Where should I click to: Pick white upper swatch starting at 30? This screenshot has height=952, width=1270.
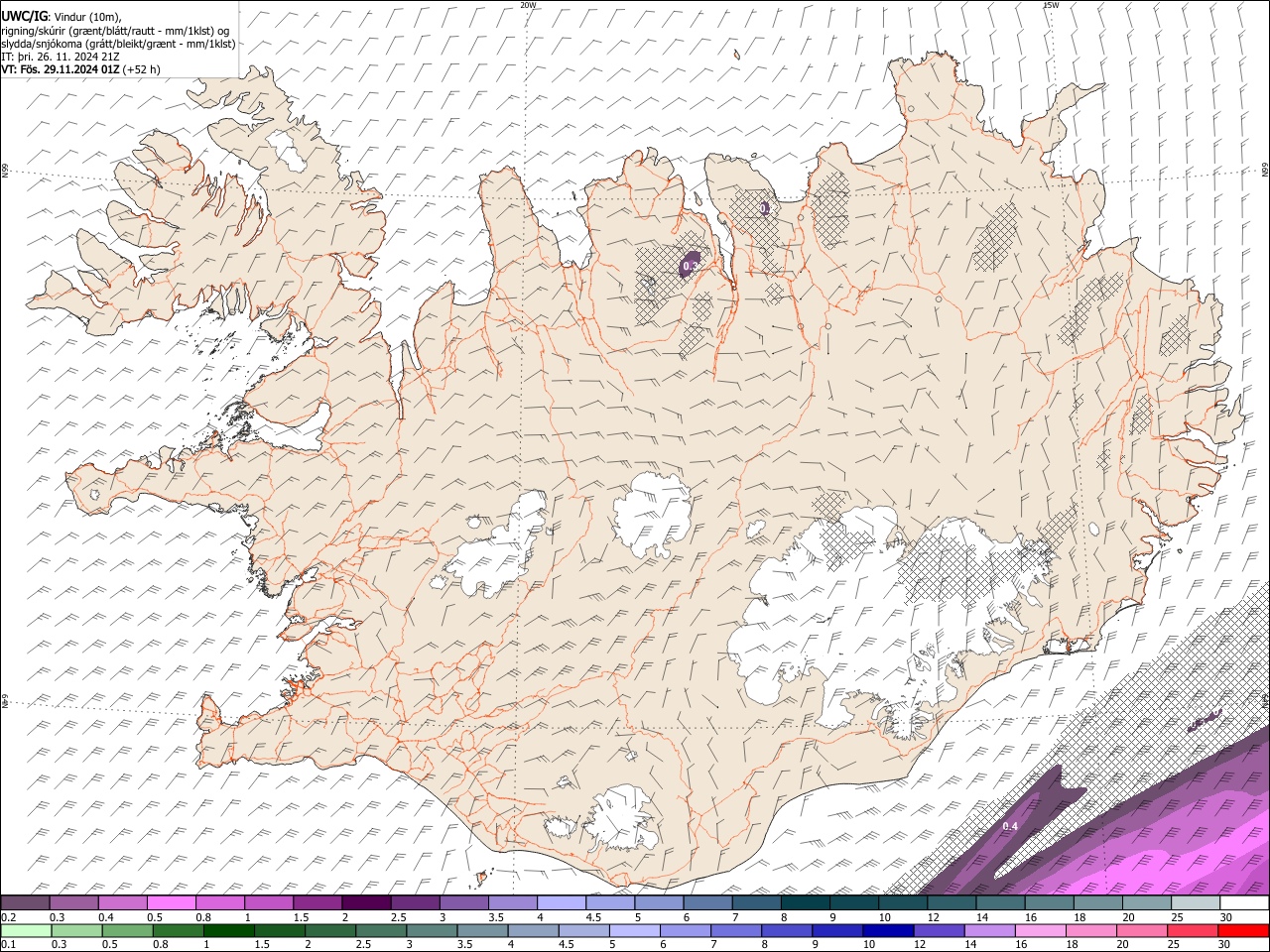click(x=1244, y=903)
